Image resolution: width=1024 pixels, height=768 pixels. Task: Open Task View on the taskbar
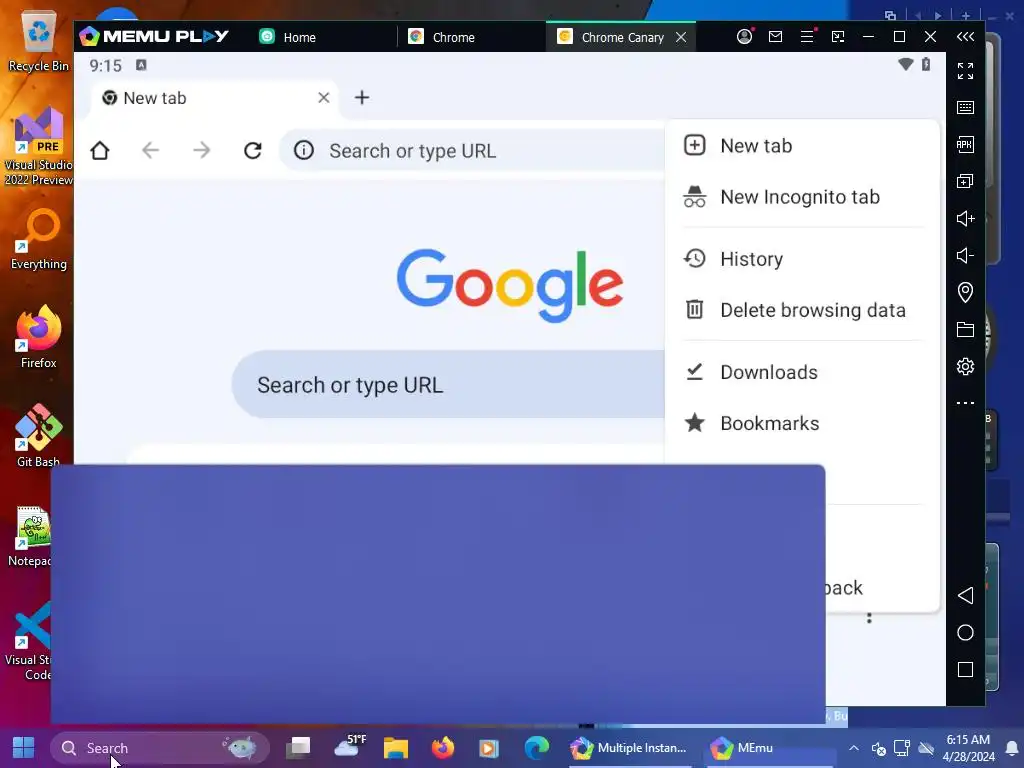299,748
